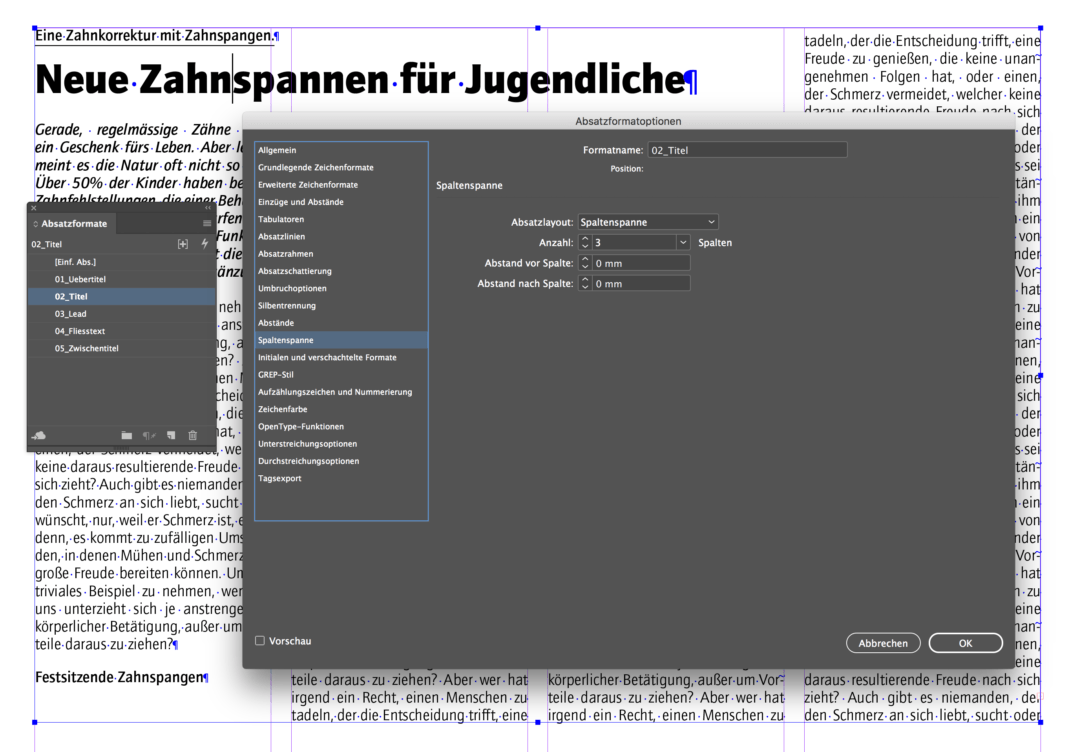Click the Formatname text field
This screenshot has width=1068, height=752.
[x=746, y=149]
